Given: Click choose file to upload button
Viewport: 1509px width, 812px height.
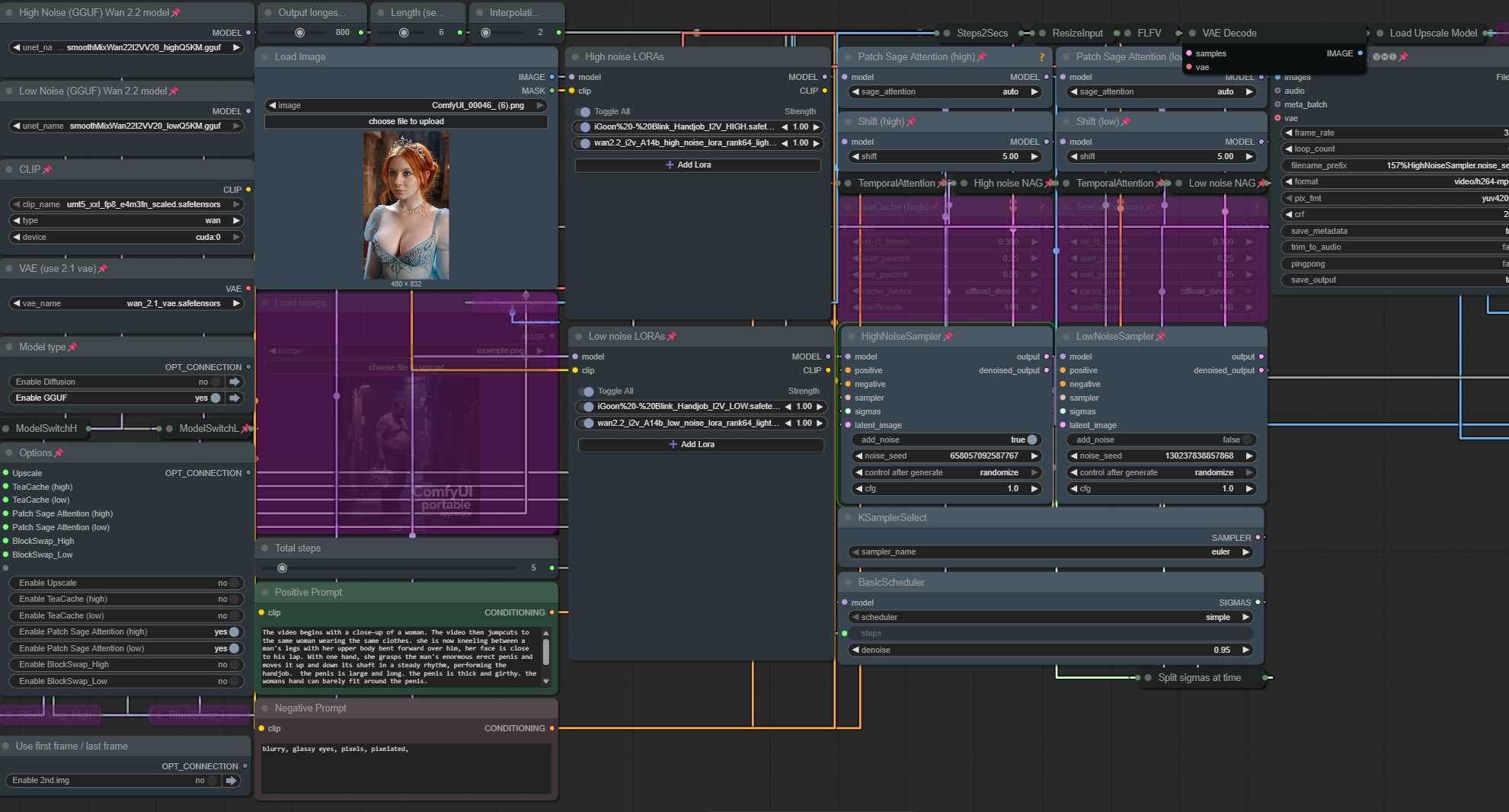Looking at the screenshot, I should [x=406, y=122].
